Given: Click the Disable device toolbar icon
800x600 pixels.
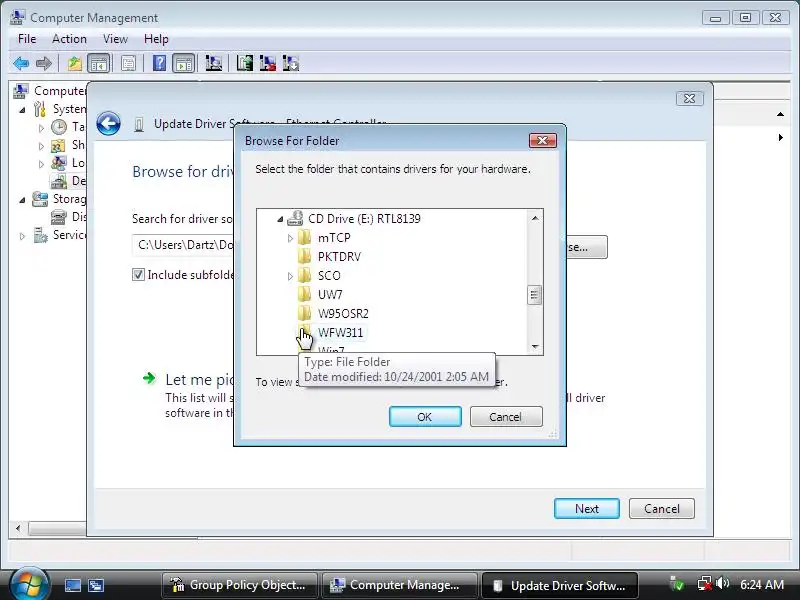Looking at the screenshot, I should pos(290,64).
